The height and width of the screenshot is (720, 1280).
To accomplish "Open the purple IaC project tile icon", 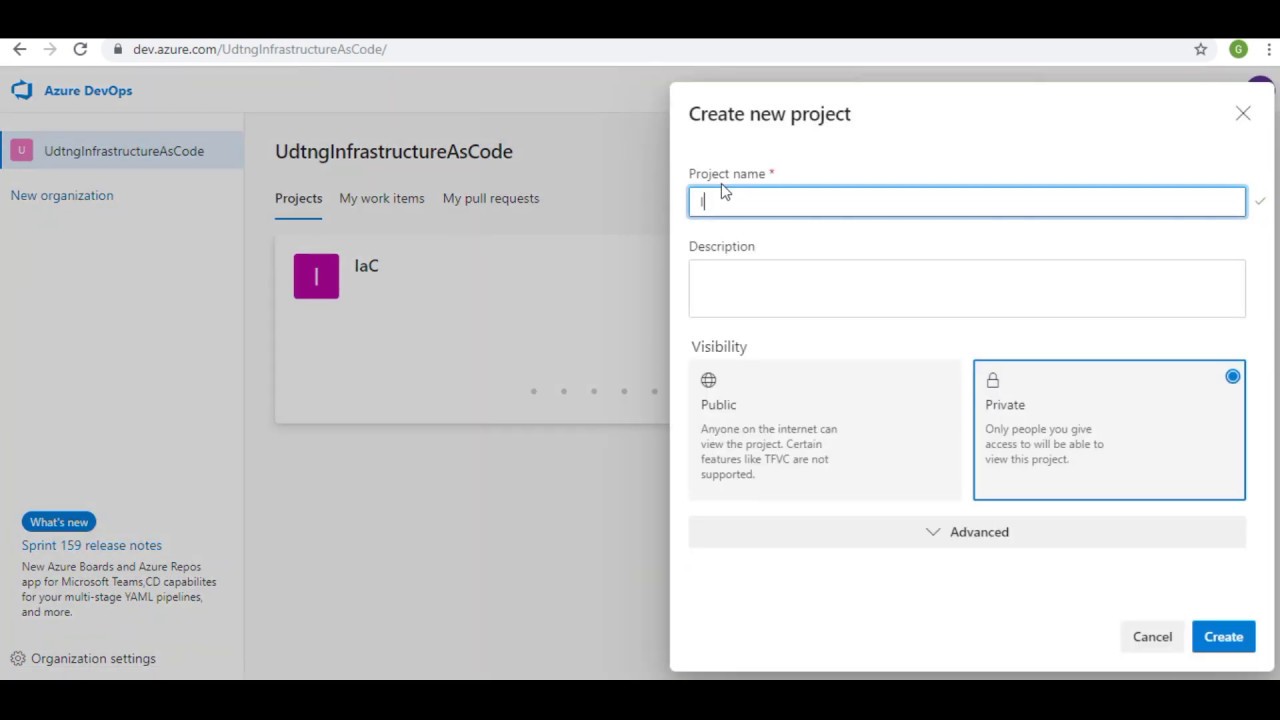I will pos(316,276).
